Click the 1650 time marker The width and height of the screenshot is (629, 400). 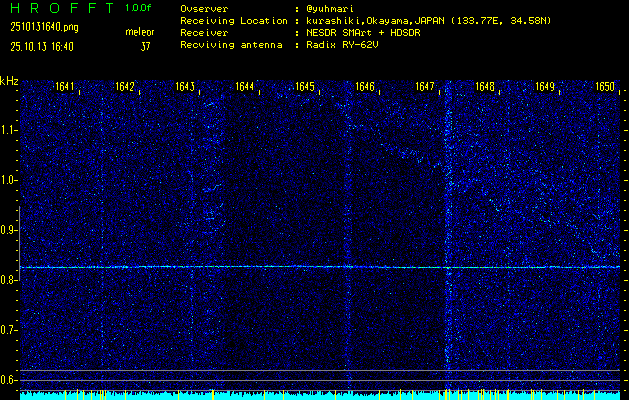pos(604,87)
